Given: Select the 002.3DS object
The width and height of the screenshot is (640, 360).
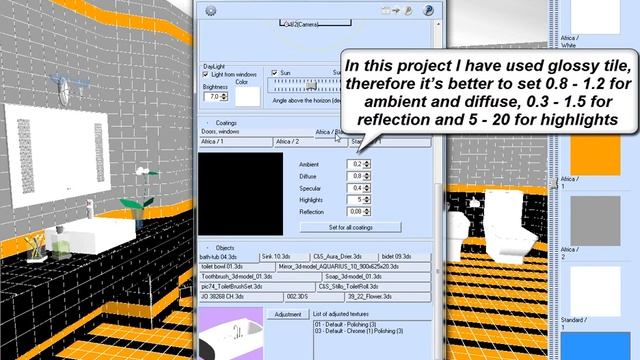Looking at the screenshot, I should 314,297.
